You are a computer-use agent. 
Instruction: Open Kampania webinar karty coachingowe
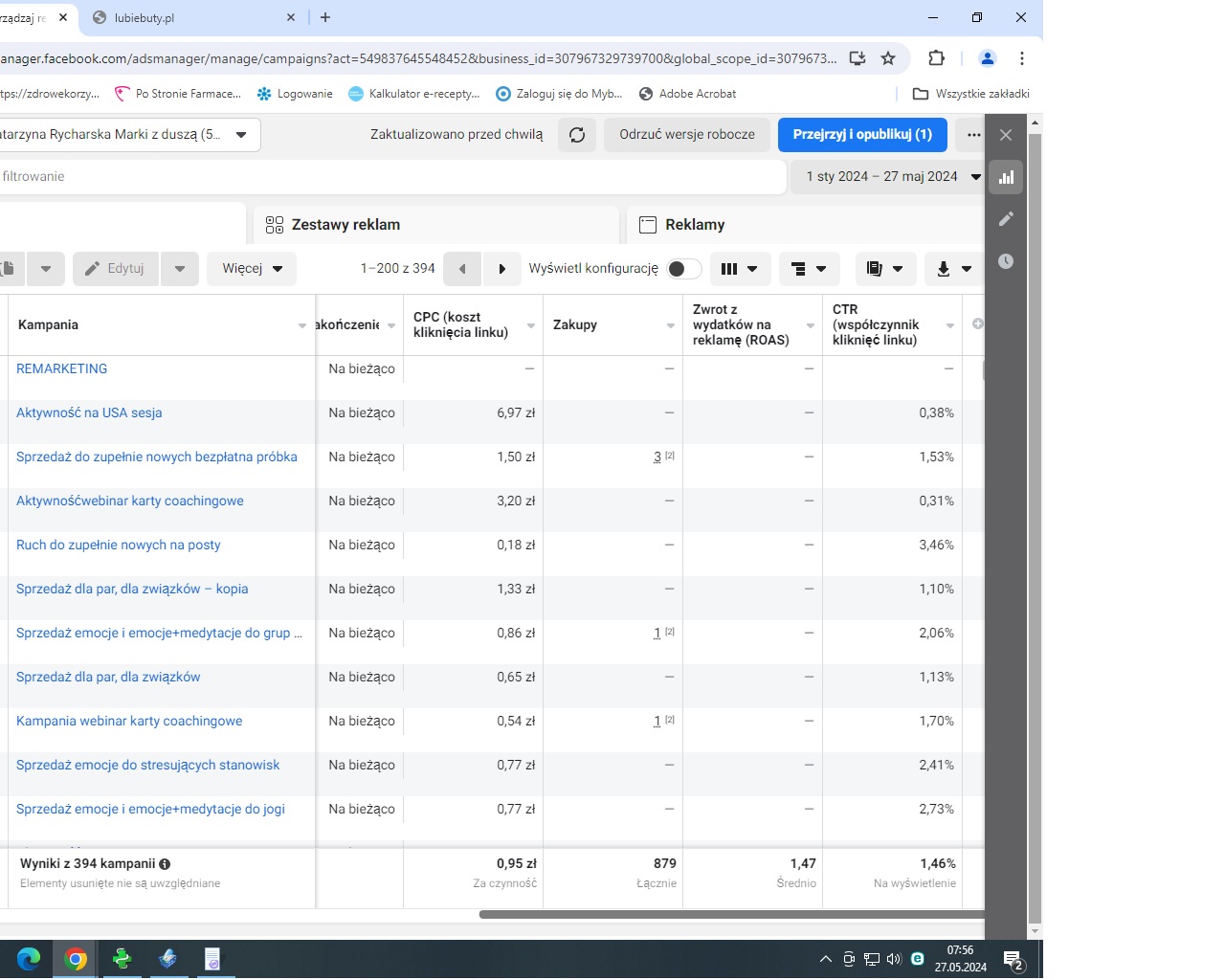click(x=129, y=721)
